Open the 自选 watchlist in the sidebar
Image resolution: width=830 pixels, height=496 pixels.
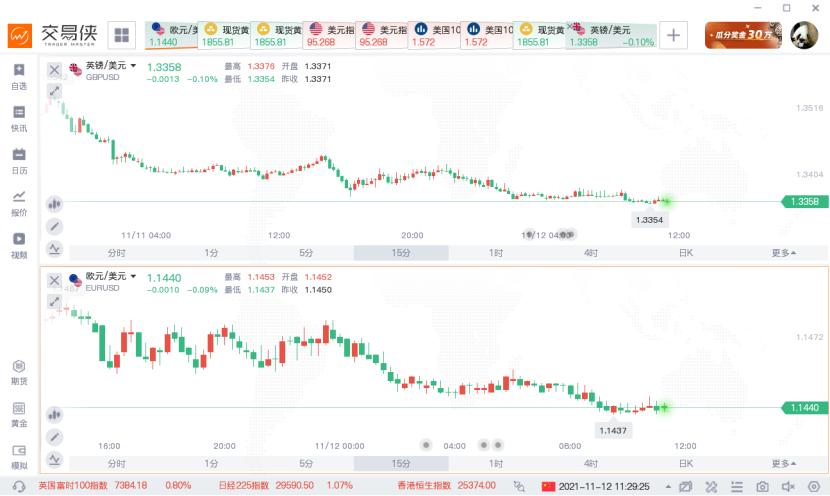coord(19,77)
